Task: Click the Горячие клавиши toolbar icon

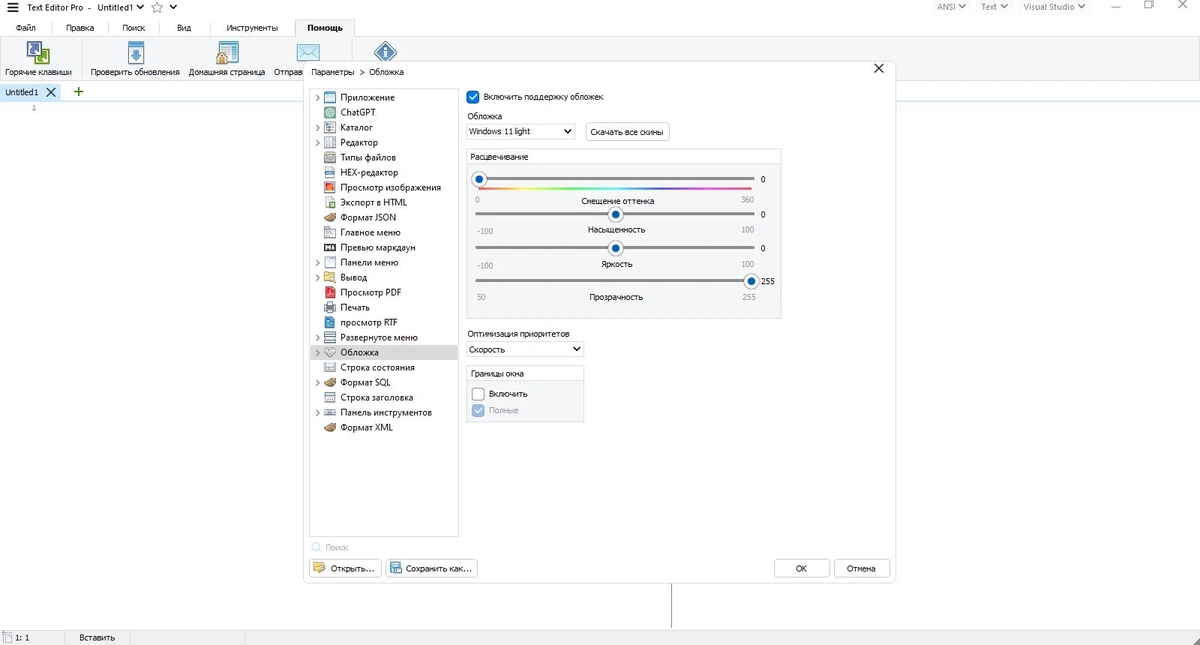Action: pos(38,53)
